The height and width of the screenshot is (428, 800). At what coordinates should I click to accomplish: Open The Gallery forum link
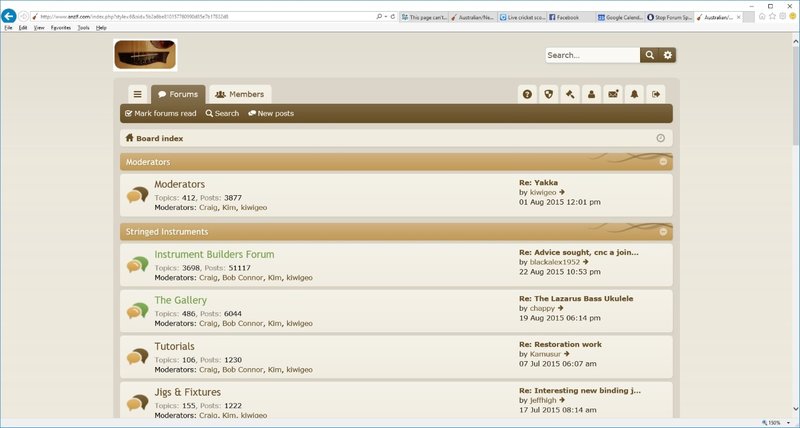(181, 300)
